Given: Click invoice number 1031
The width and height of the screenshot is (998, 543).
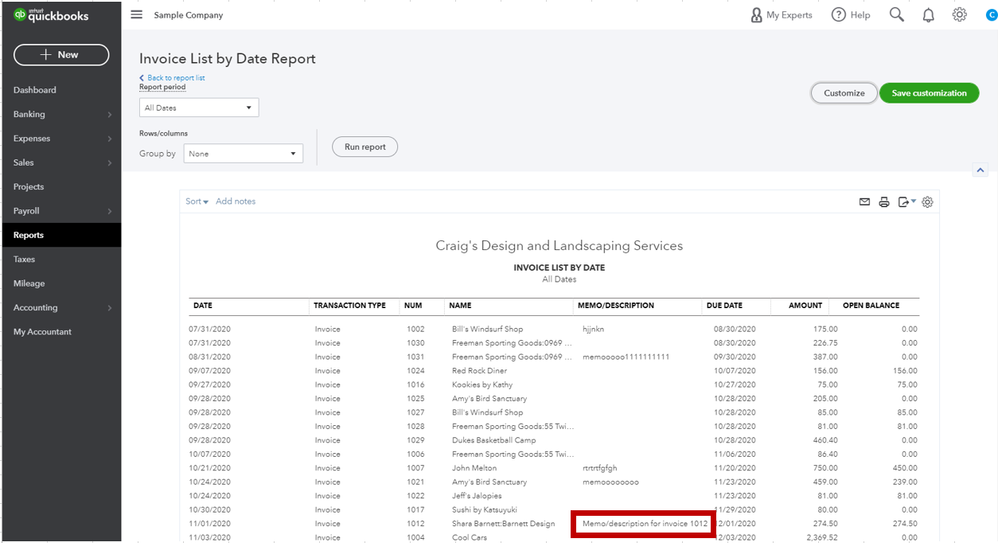Looking at the screenshot, I should click(x=416, y=357).
